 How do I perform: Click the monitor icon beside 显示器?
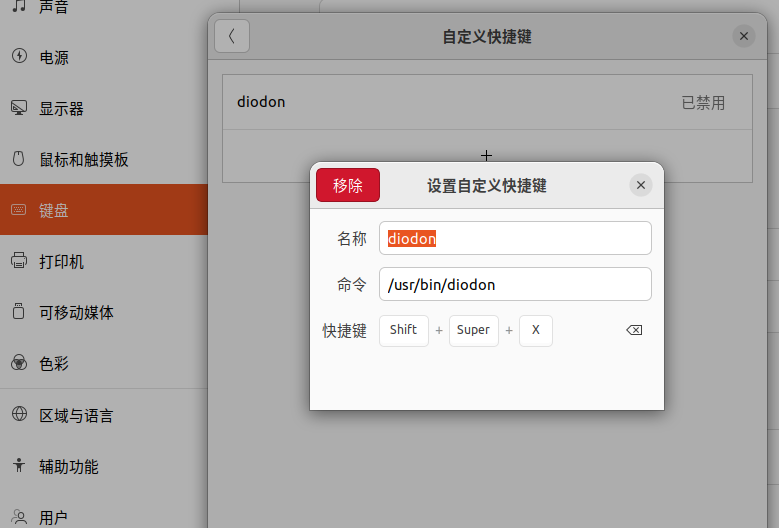pyautogui.click(x=19, y=107)
